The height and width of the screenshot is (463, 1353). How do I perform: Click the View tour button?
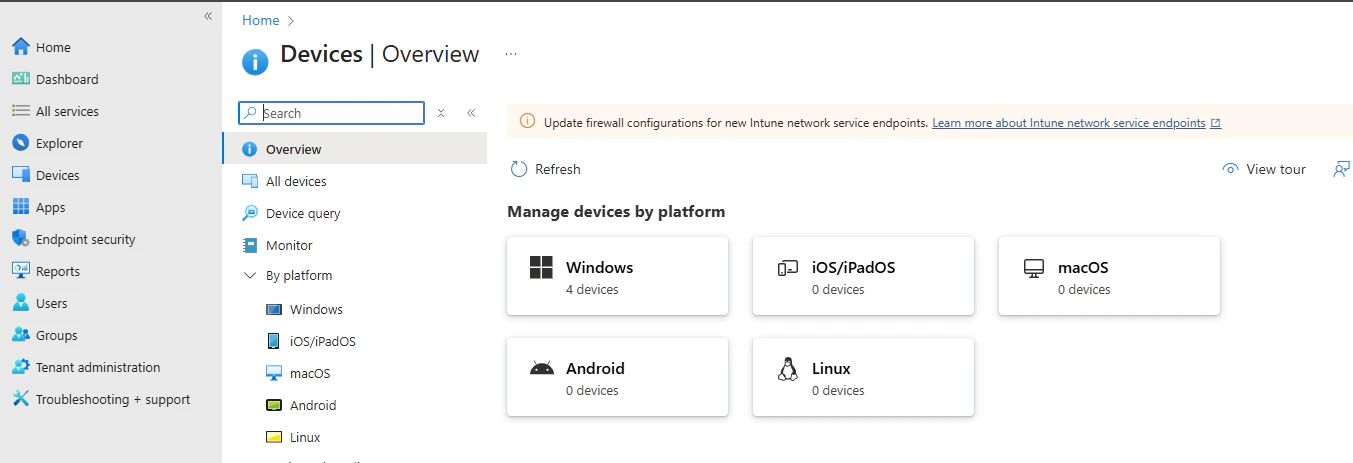click(1264, 169)
